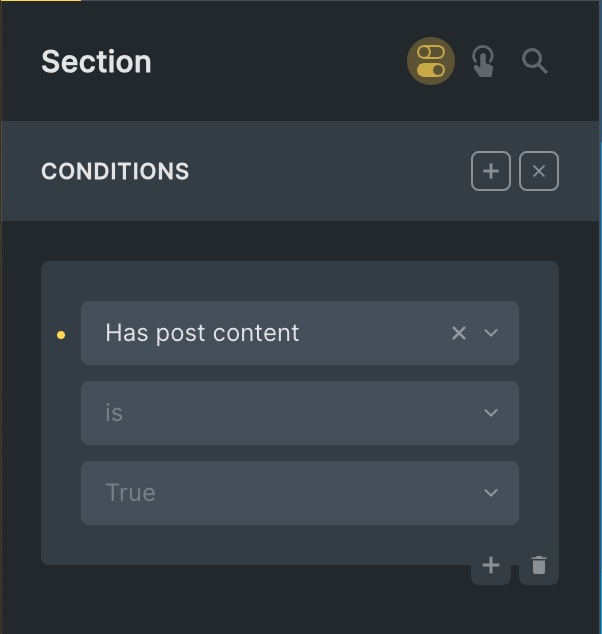Click the "Section" panel title
Viewport: 602px width, 634px height.
pos(96,62)
